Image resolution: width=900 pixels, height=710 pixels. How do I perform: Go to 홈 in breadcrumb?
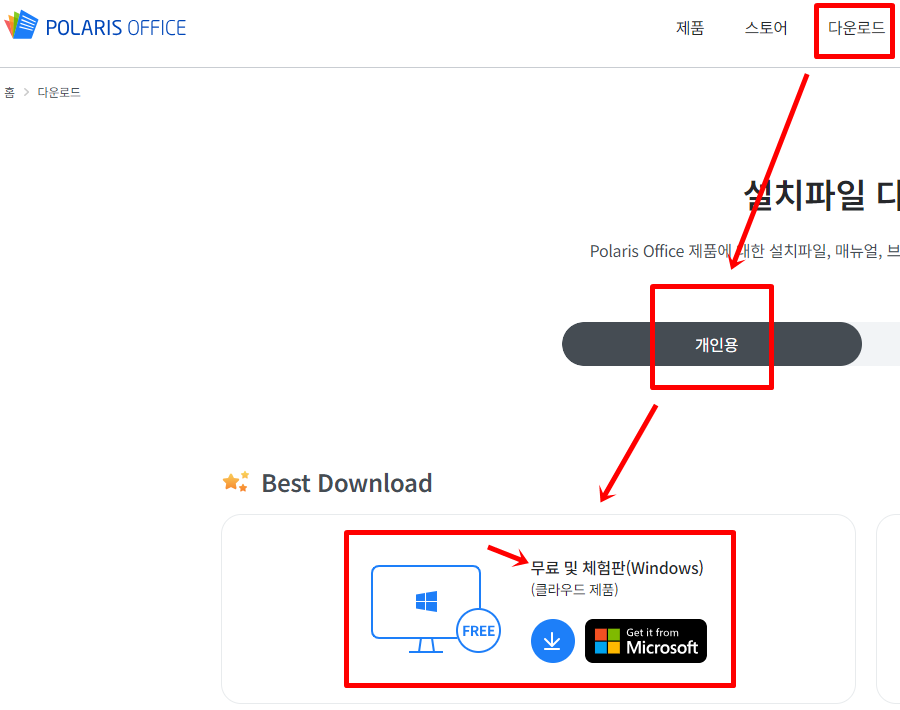pos(10,92)
